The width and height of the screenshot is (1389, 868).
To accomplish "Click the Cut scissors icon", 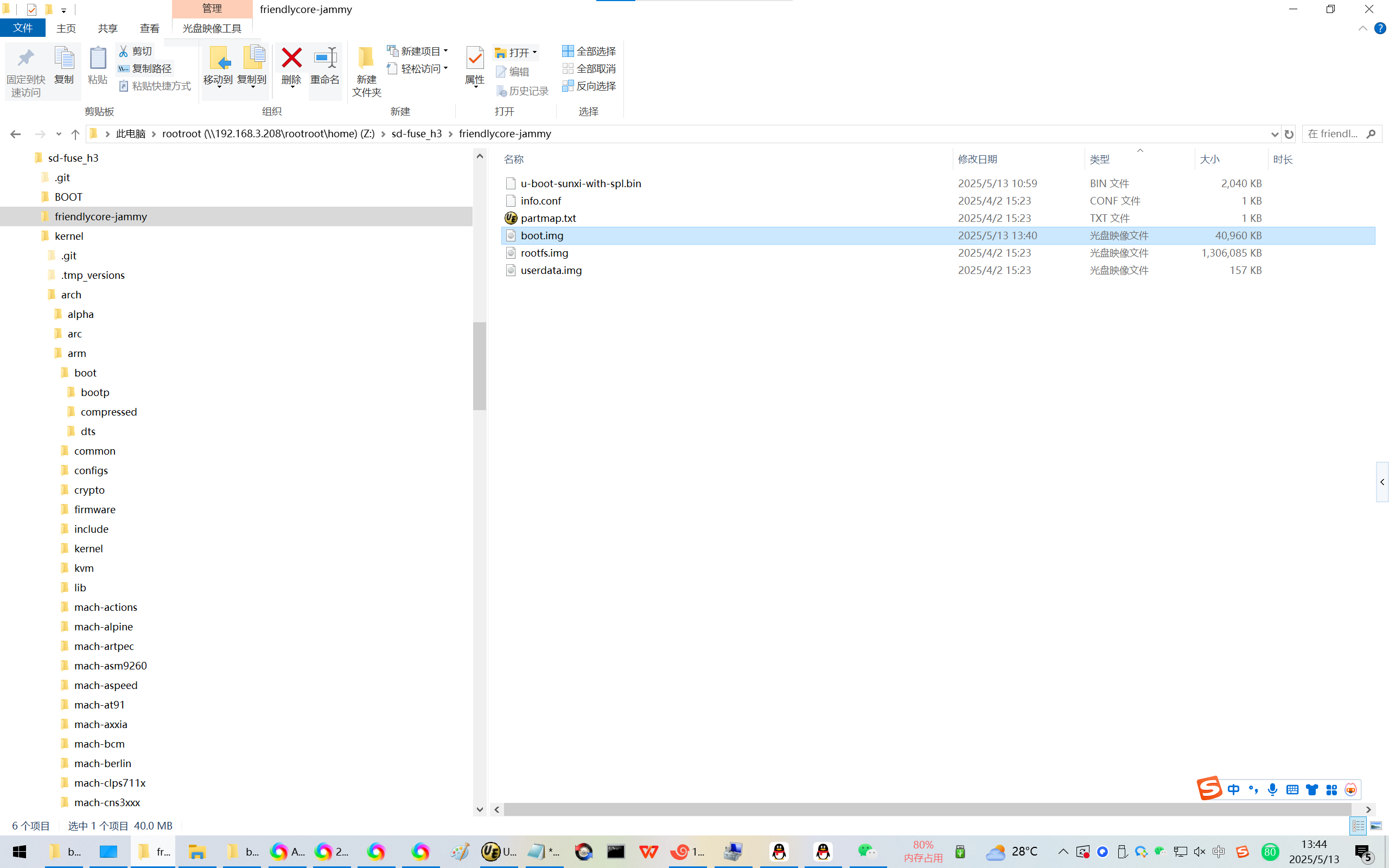I will (123, 51).
